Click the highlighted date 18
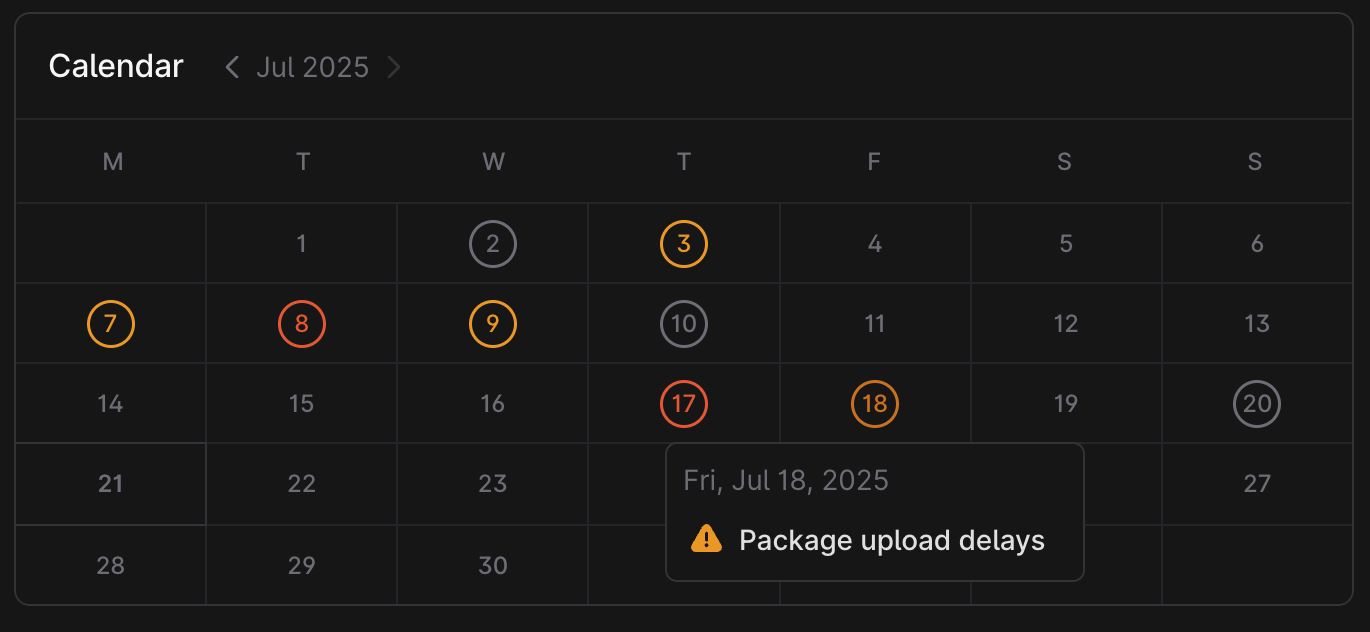This screenshot has height=632, width=1370. 875,404
